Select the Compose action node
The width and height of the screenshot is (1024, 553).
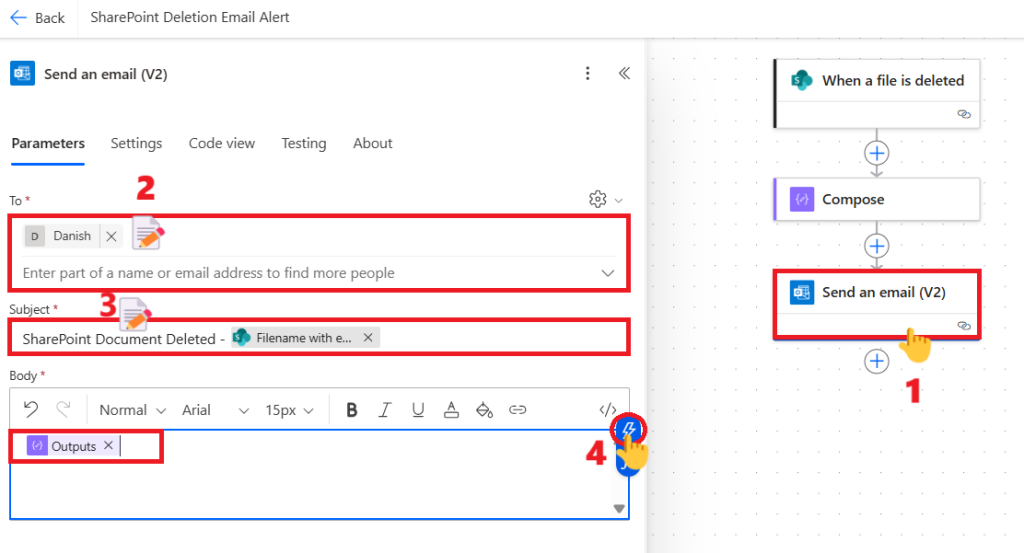click(x=876, y=199)
